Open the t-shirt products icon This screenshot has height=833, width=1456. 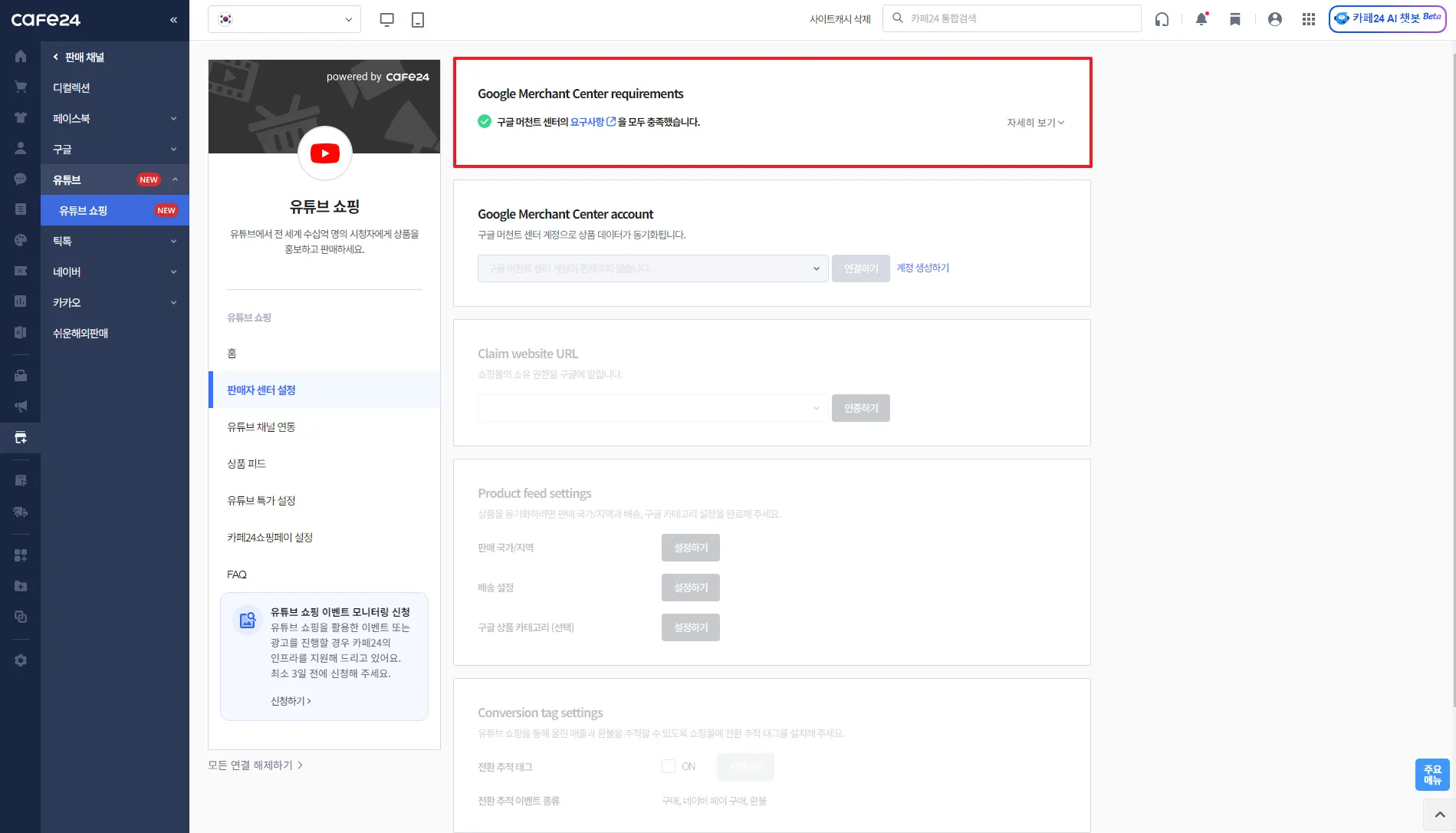[x=21, y=117]
